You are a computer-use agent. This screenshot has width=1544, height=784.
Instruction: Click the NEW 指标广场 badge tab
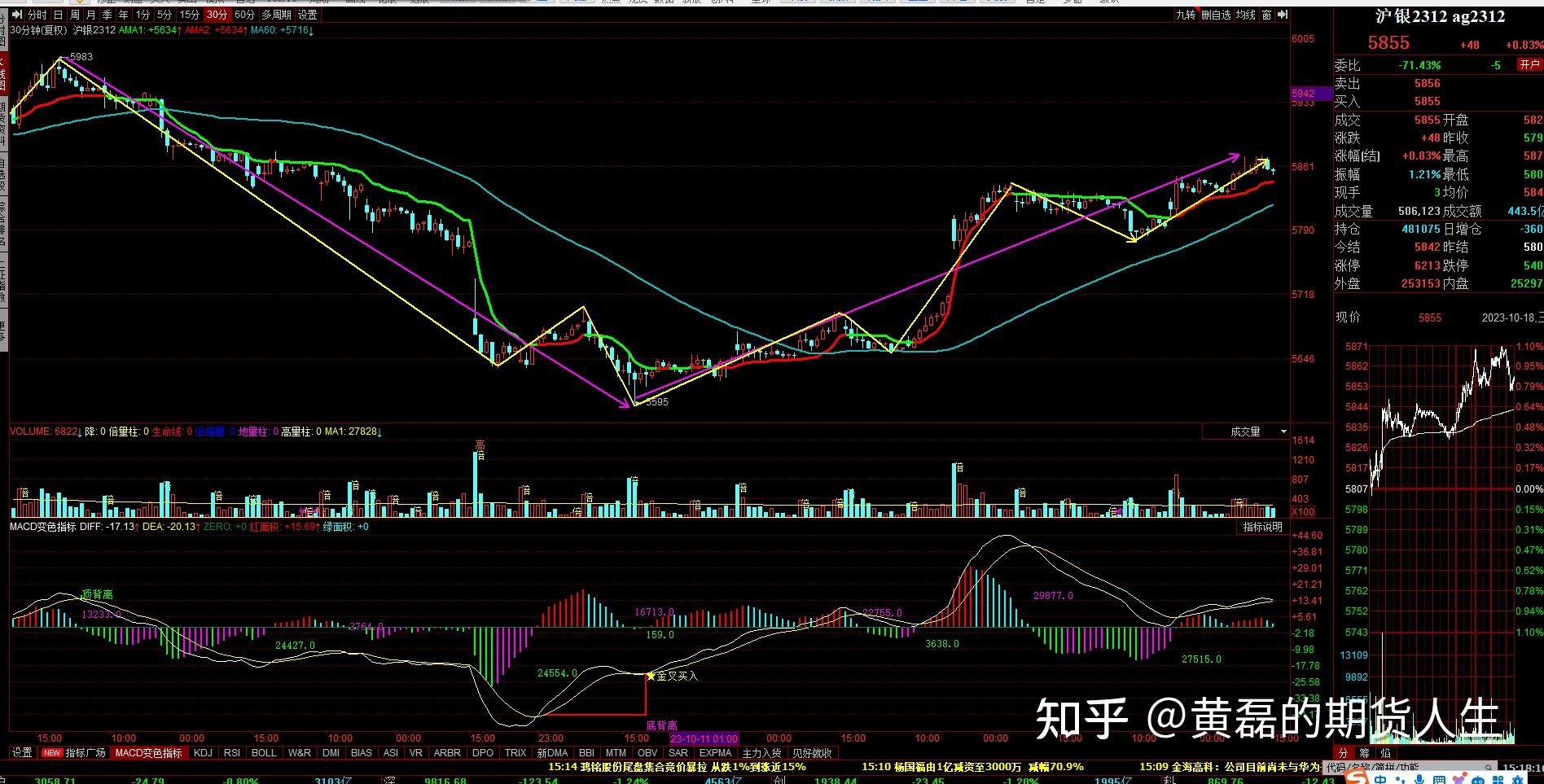(74, 753)
